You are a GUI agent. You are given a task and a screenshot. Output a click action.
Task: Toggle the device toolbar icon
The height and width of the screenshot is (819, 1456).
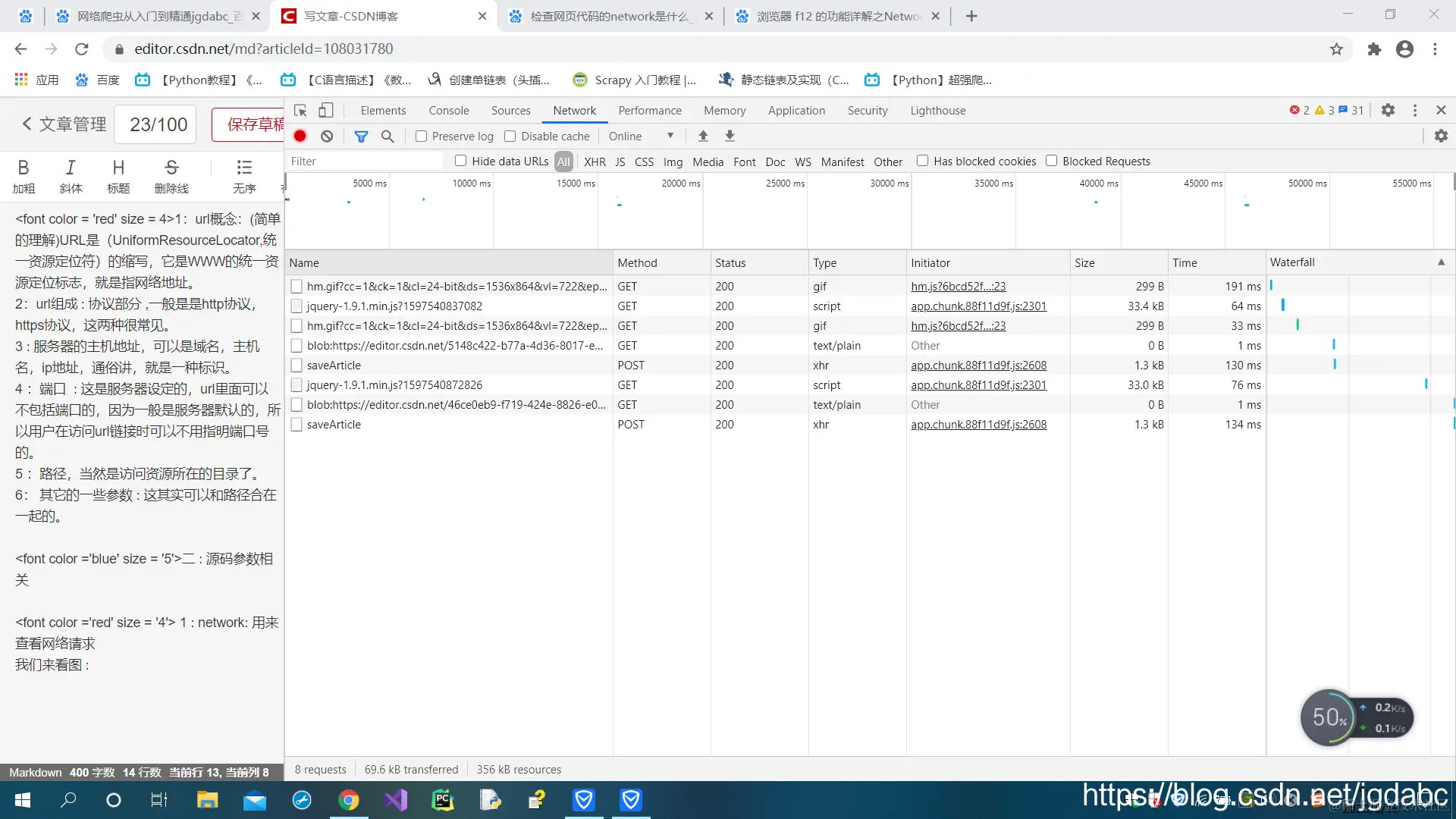(x=325, y=111)
